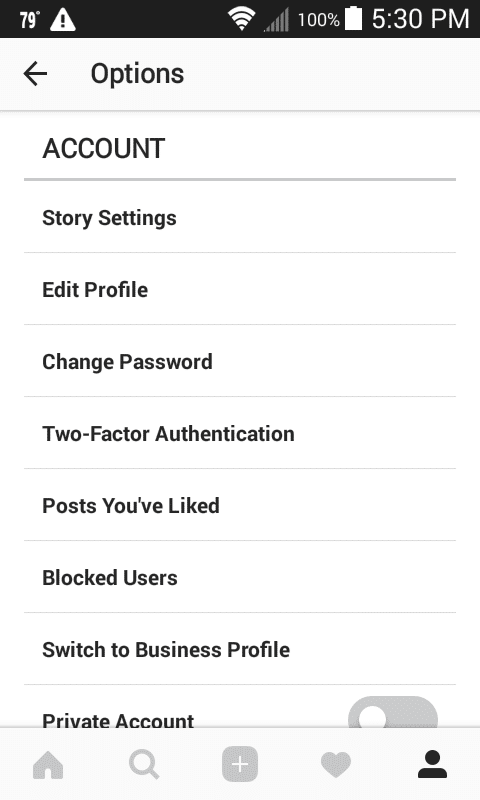The image size is (480, 800).
Task: Tap the ACCOUNT section header
Action: [x=104, y=148]
